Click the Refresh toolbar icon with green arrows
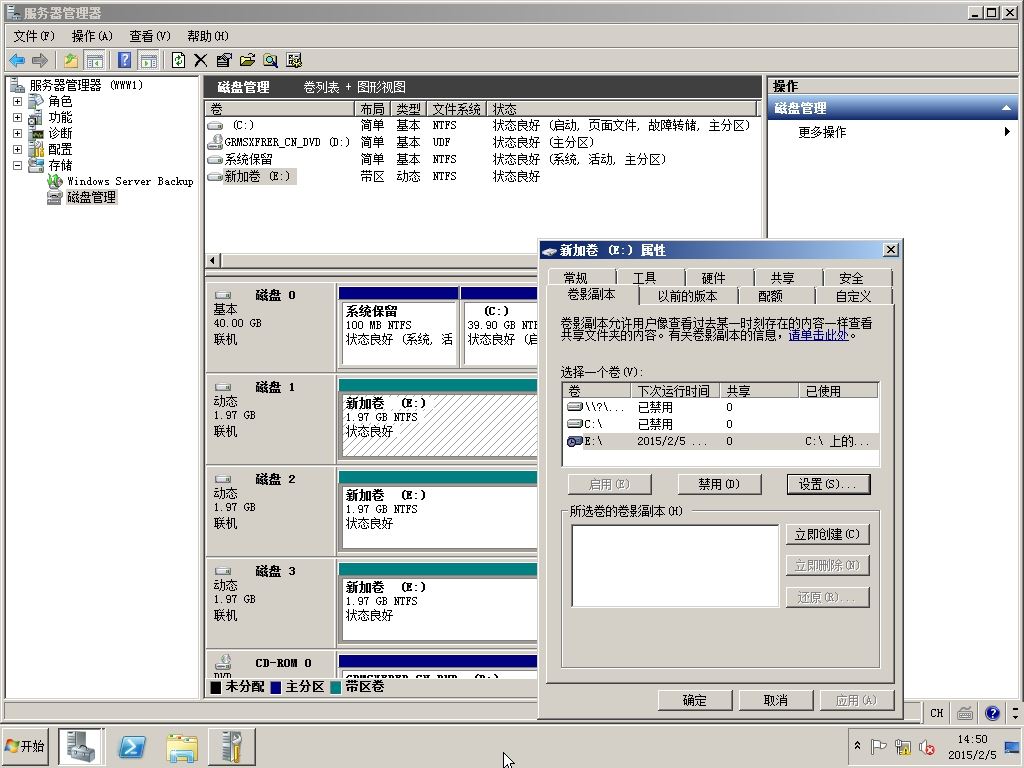Screen dimensions: 1024x768 click(x=178, y=61)
